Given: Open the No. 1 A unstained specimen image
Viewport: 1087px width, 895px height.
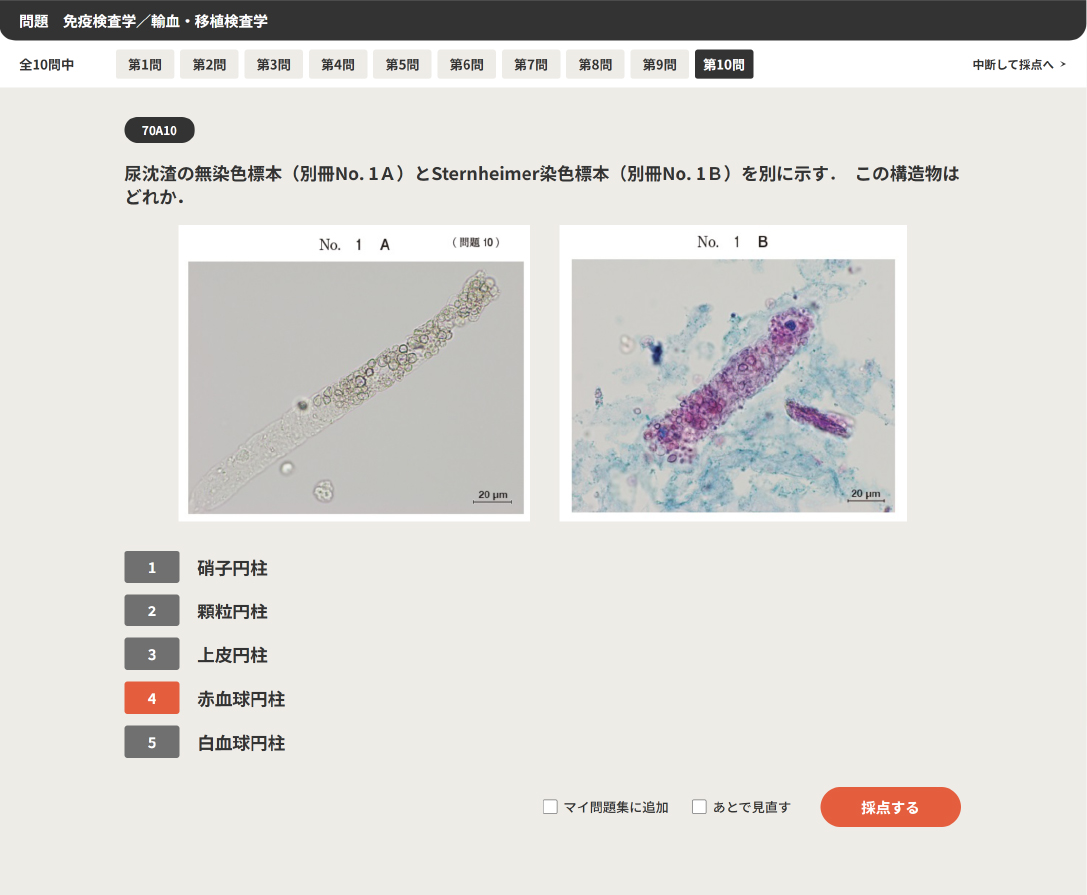Looking at the screenshot, I should 355,387.
